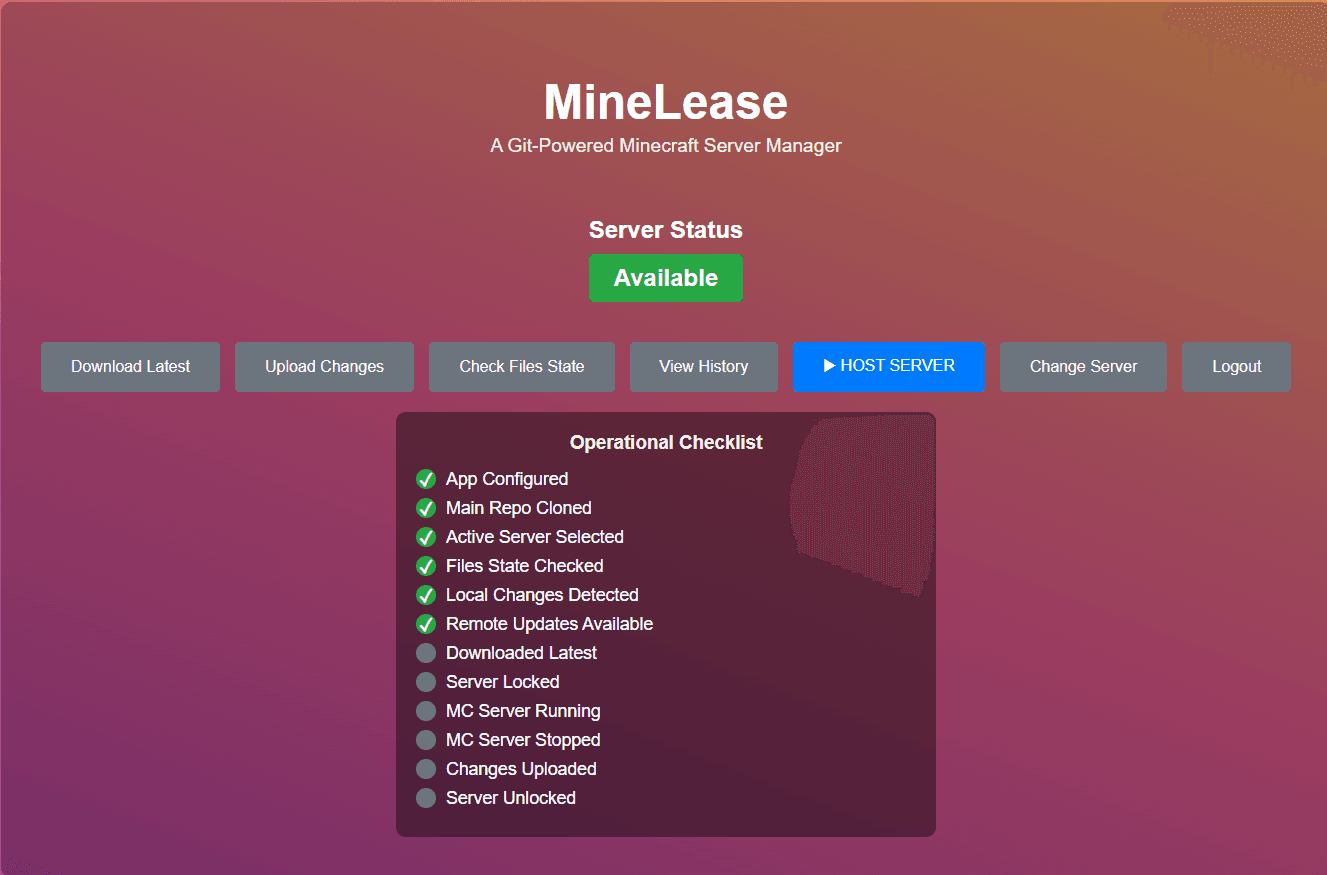The image size is (1327, 875).
Task: Click the check icon beside Files State Checked
Action: (426, 565)
